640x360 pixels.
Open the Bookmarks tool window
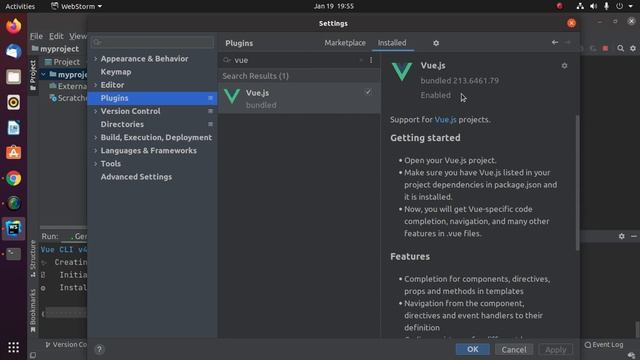click(x=33, y=311)
